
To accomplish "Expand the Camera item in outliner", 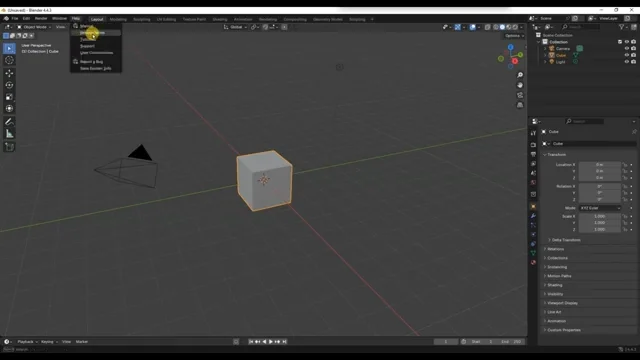I will (545, 49).
